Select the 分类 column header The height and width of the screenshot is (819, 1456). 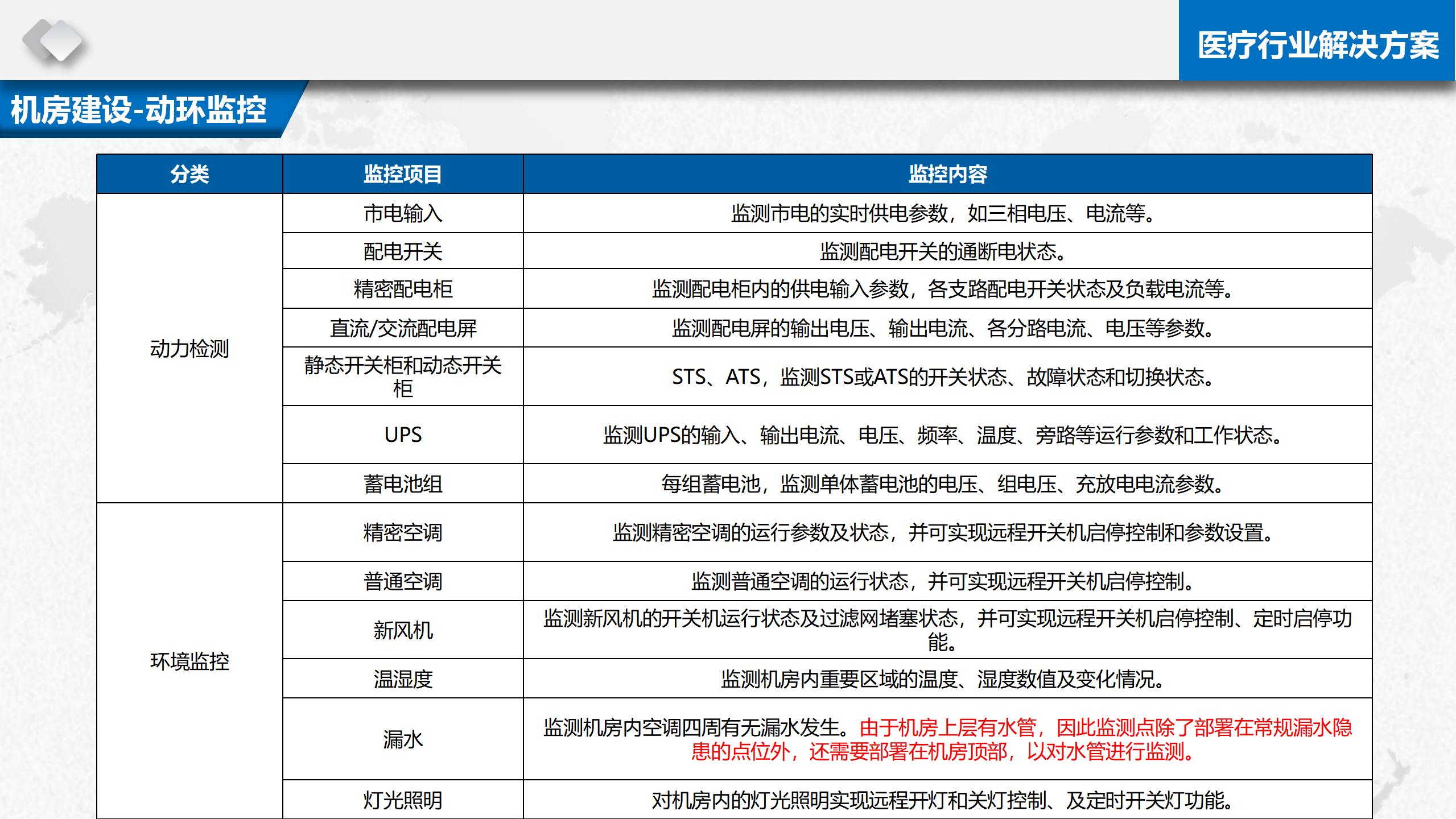(189, 174)
